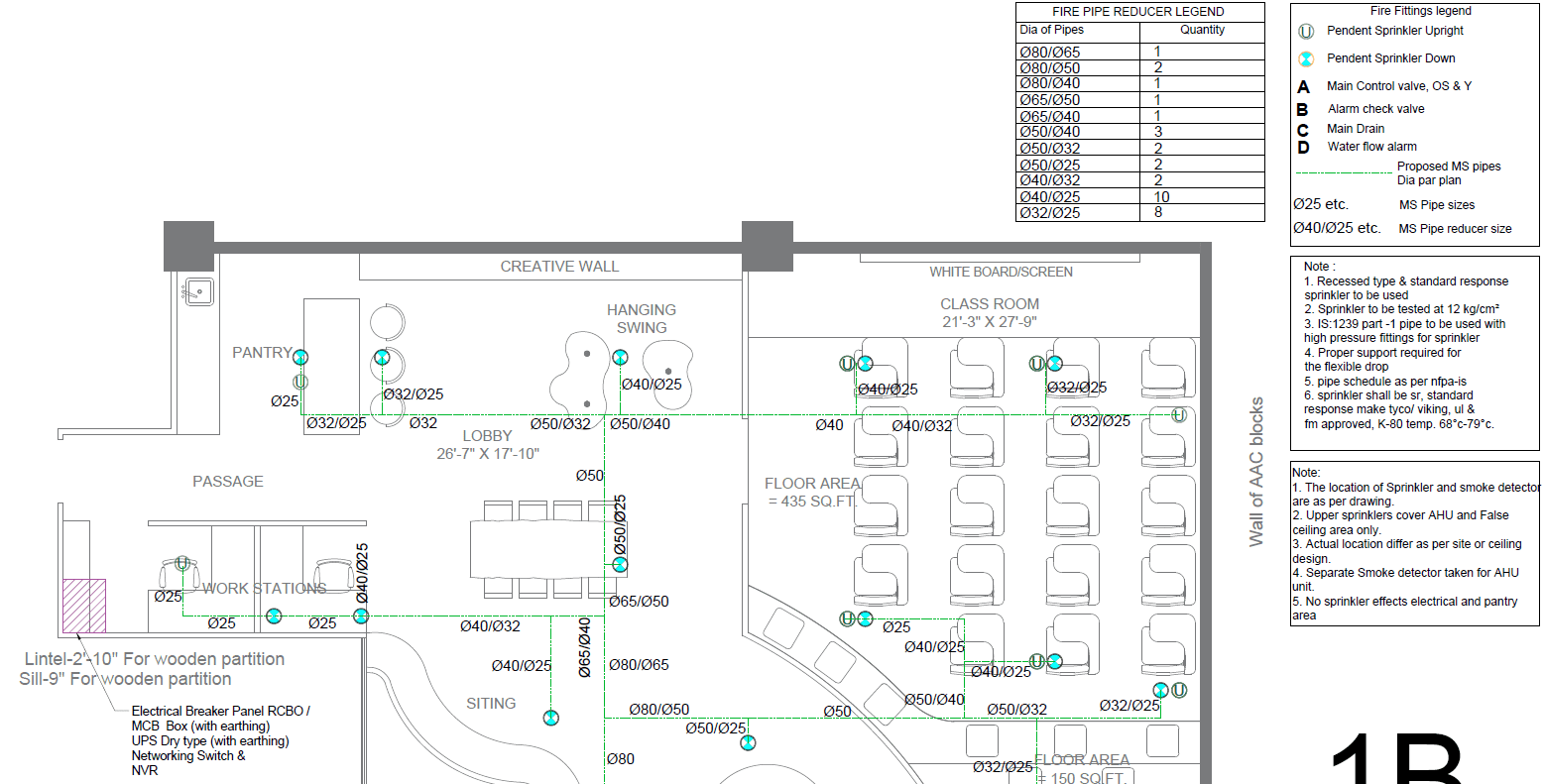The image size is (1545, 784).
Task: Select the letter A main control valve marker
Action: pos(1303,87)
